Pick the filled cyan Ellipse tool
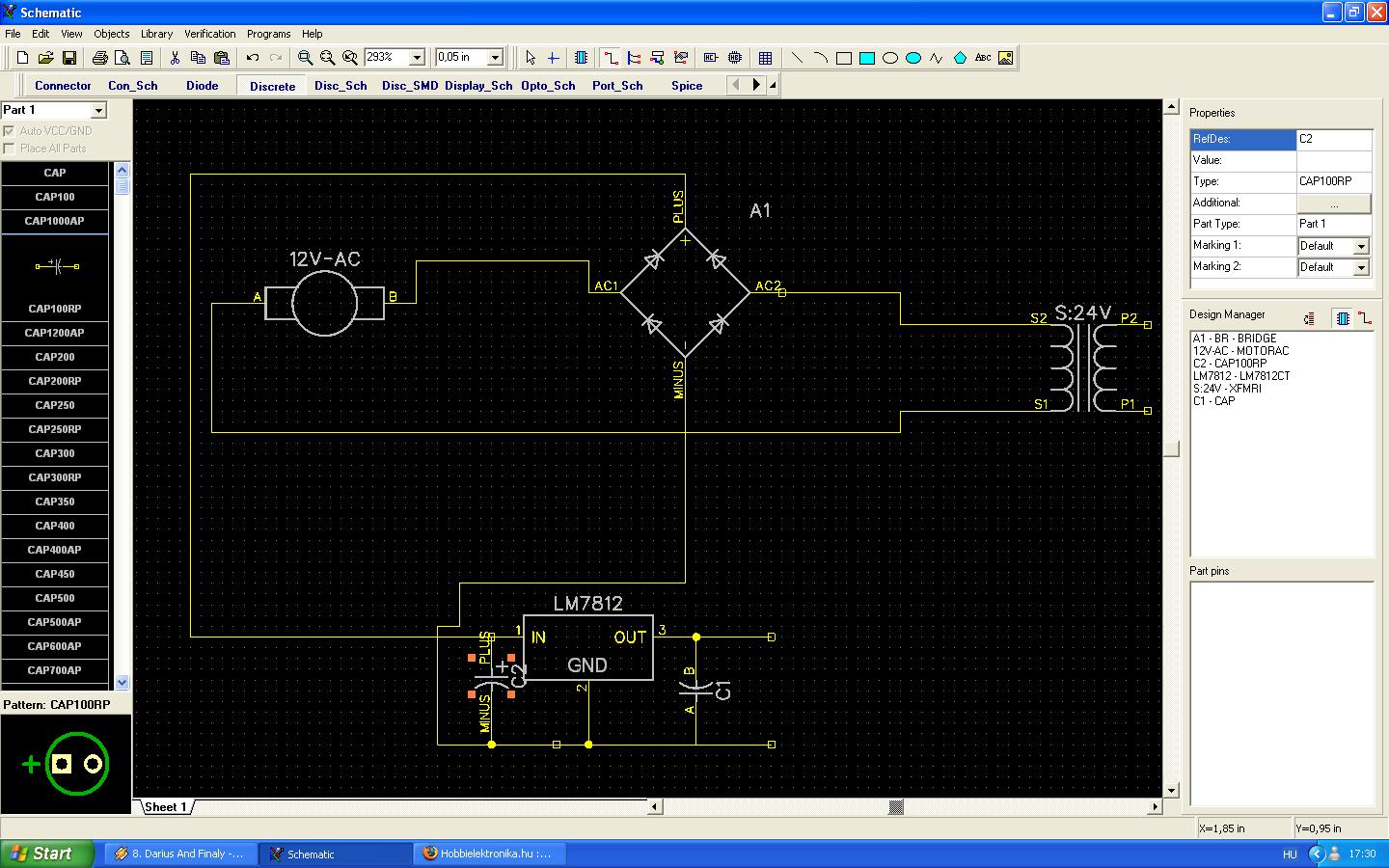The height and width of the screenshot is (868, 1389). [913, 58]
